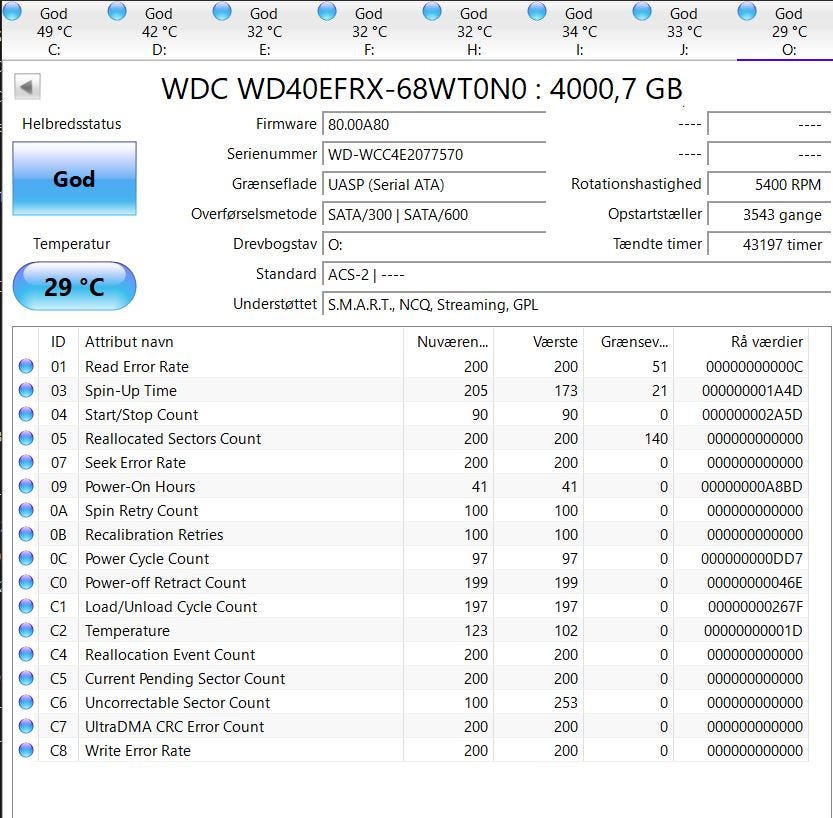Click the status orb for Power Cycle Count
Viewport: 833px width, 818px height.
tap(26, 558)
